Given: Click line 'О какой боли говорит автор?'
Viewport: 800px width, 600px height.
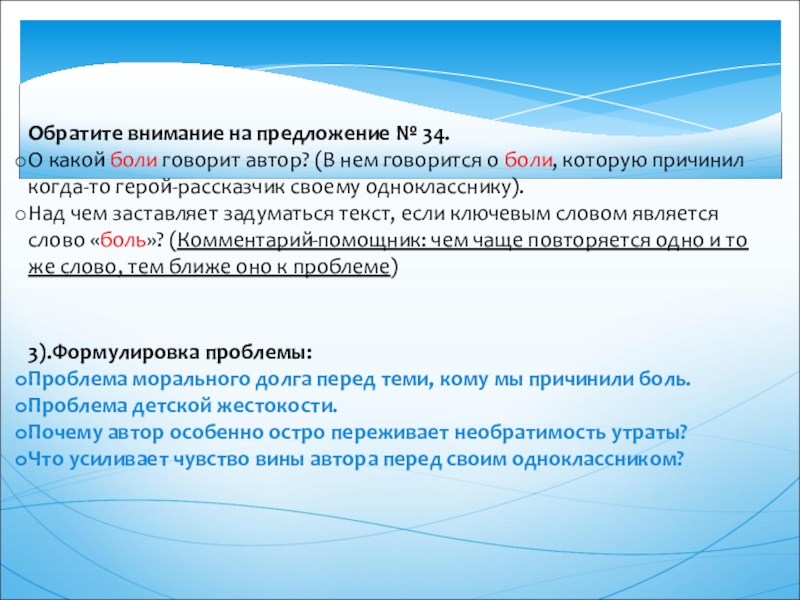Looking at the screenshot, I should pyautogui.click(x=169, y=161).
